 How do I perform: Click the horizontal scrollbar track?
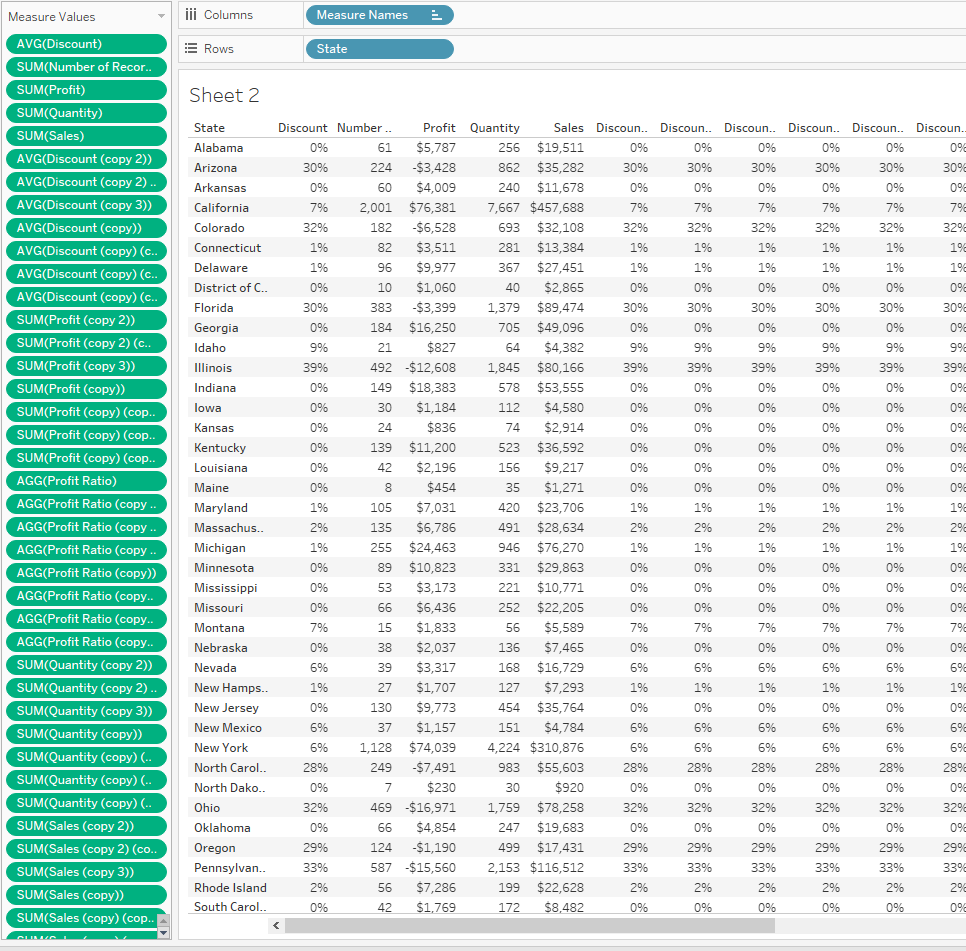click(600, 925)
